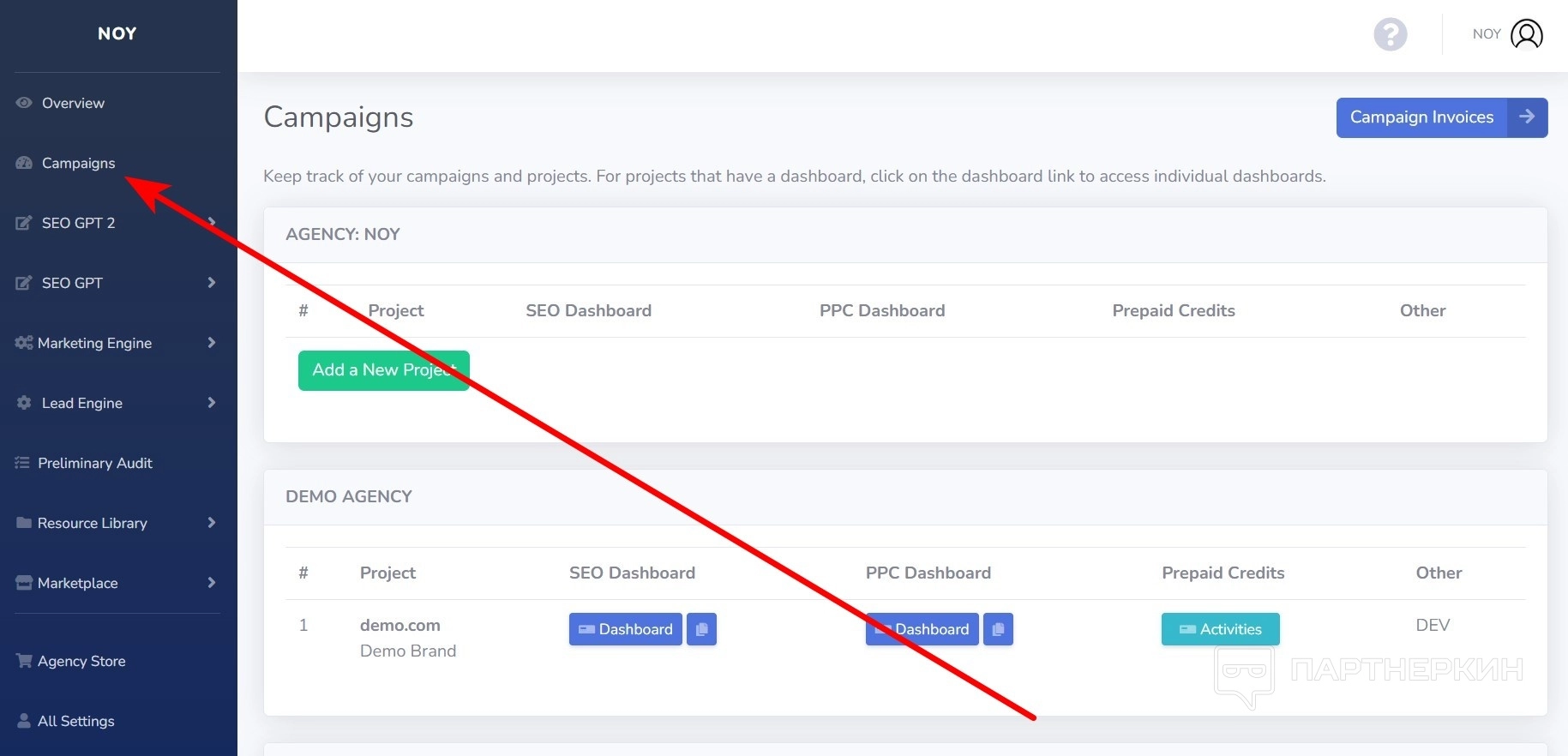Image resolution: width=1568 pixels, height=756 pixels.
Task: Select SEO GPT 2 menu item
Action: tap(78, 223)
